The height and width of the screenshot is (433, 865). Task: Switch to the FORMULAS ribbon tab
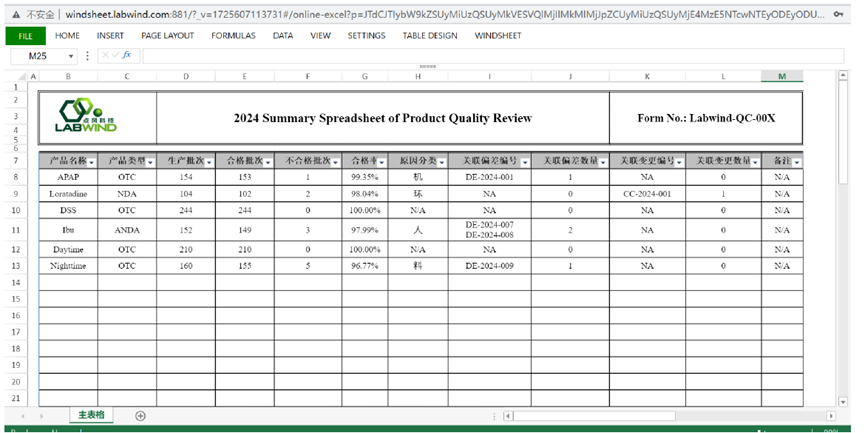[x=233, y=35]
